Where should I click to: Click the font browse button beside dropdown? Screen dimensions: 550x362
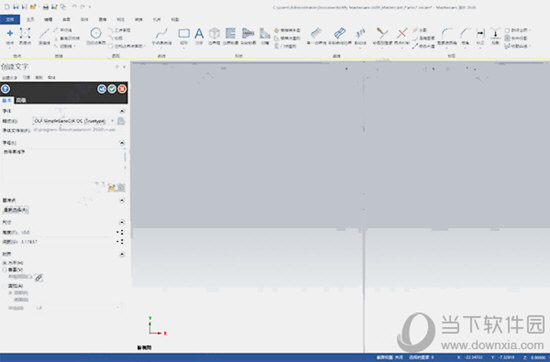tap(121, 121)
